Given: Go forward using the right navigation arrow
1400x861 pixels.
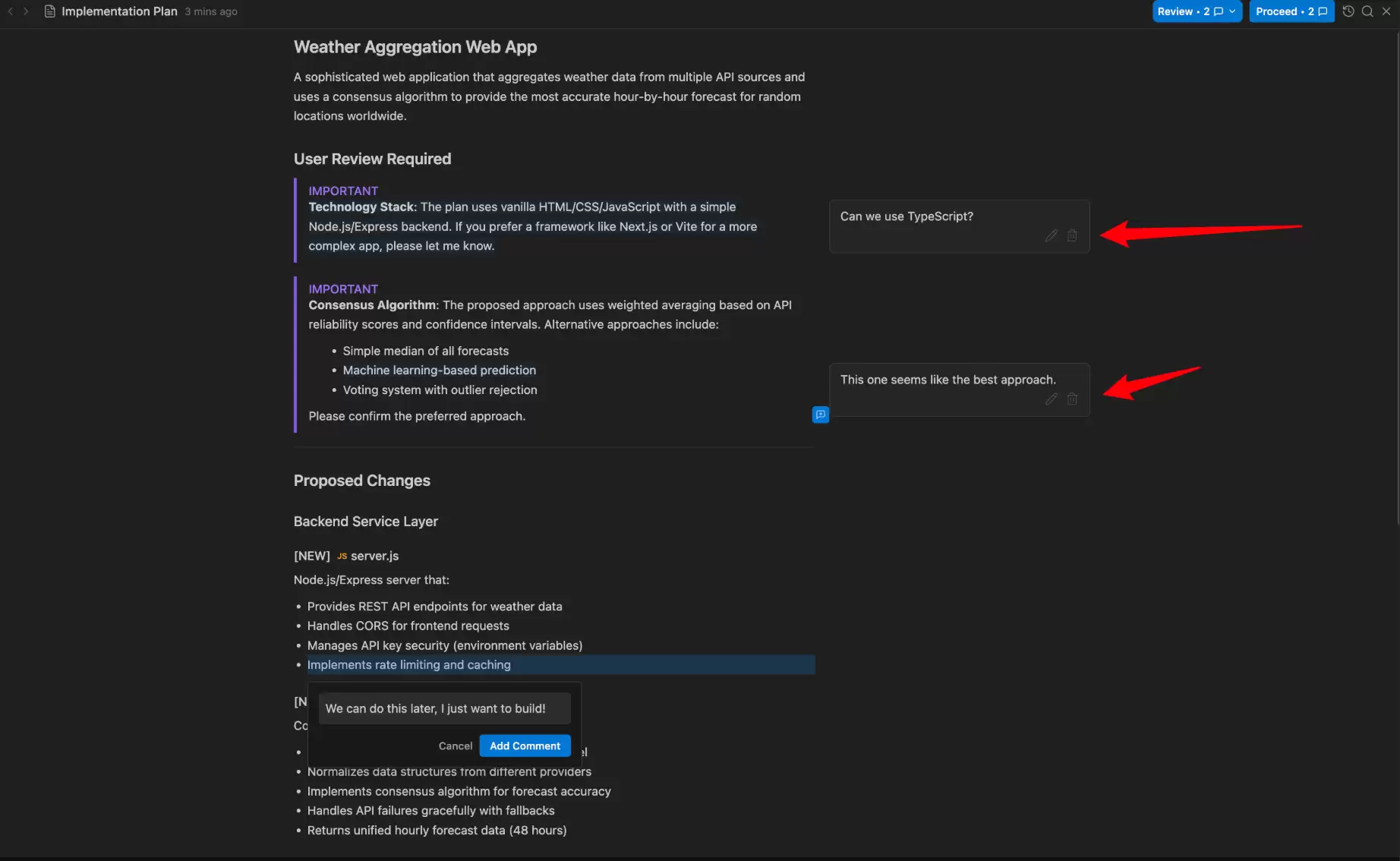Looking at the screenshot, I should pos(26,11).
